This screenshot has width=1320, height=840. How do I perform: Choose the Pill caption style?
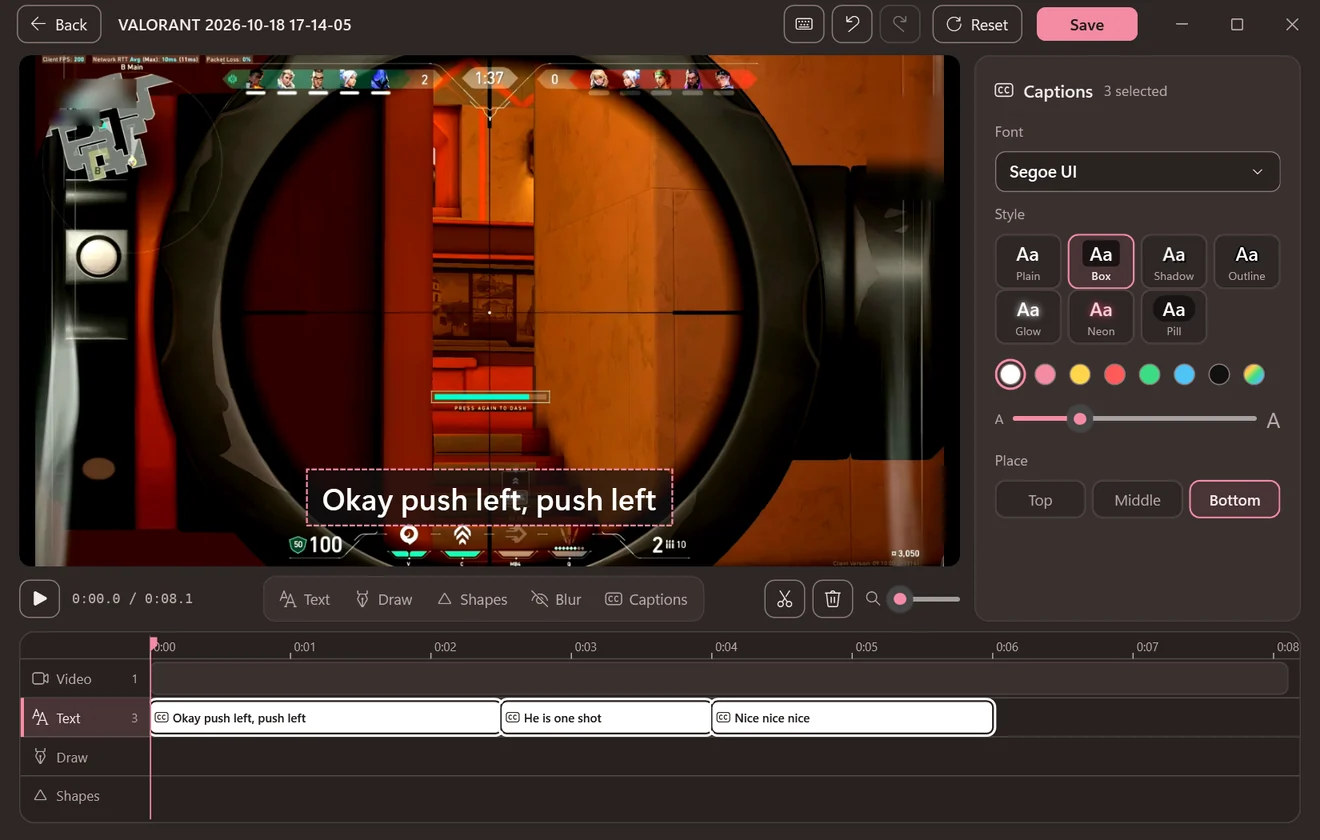1174,317
